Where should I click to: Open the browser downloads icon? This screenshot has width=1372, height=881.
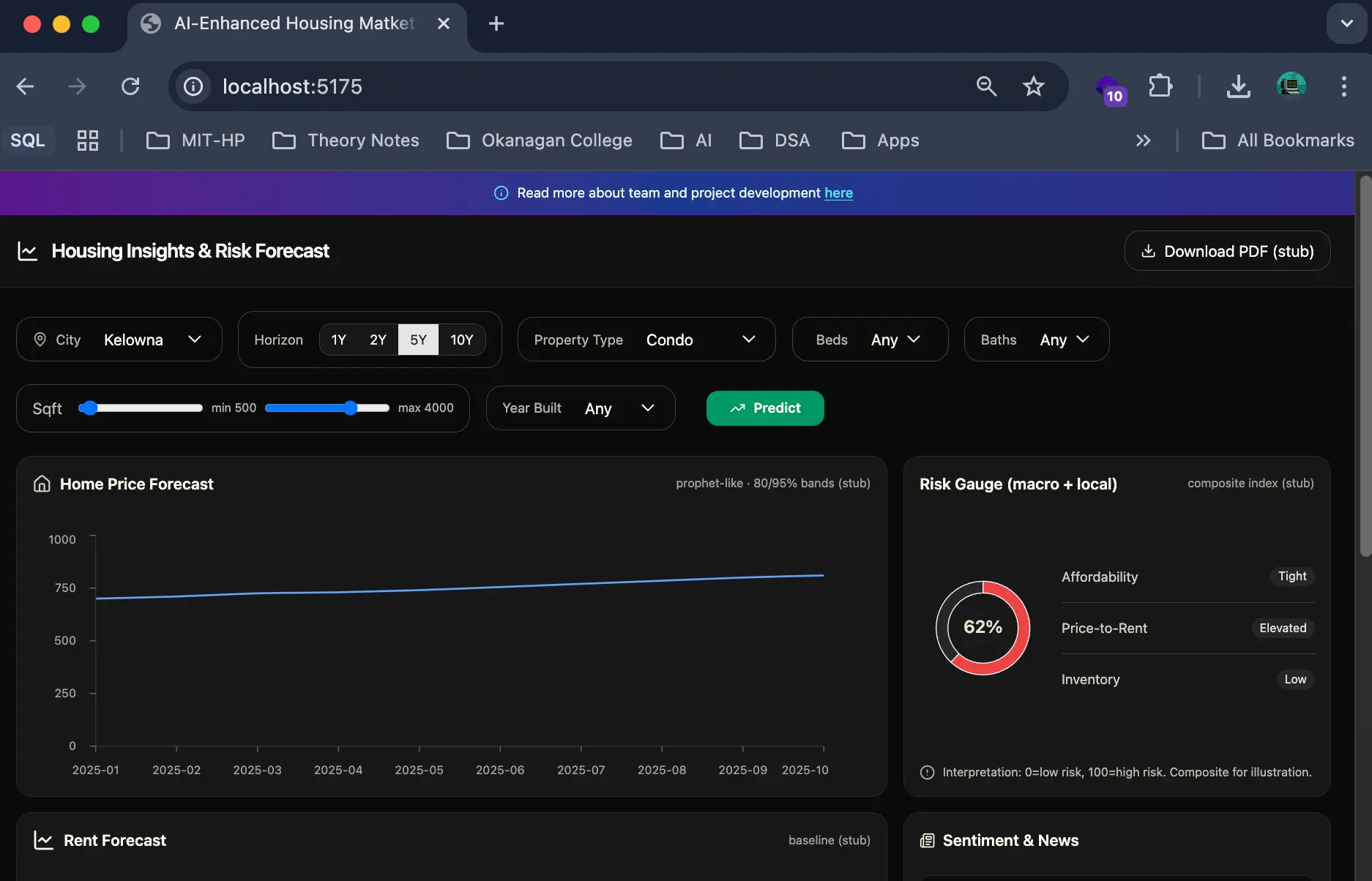1238,86
